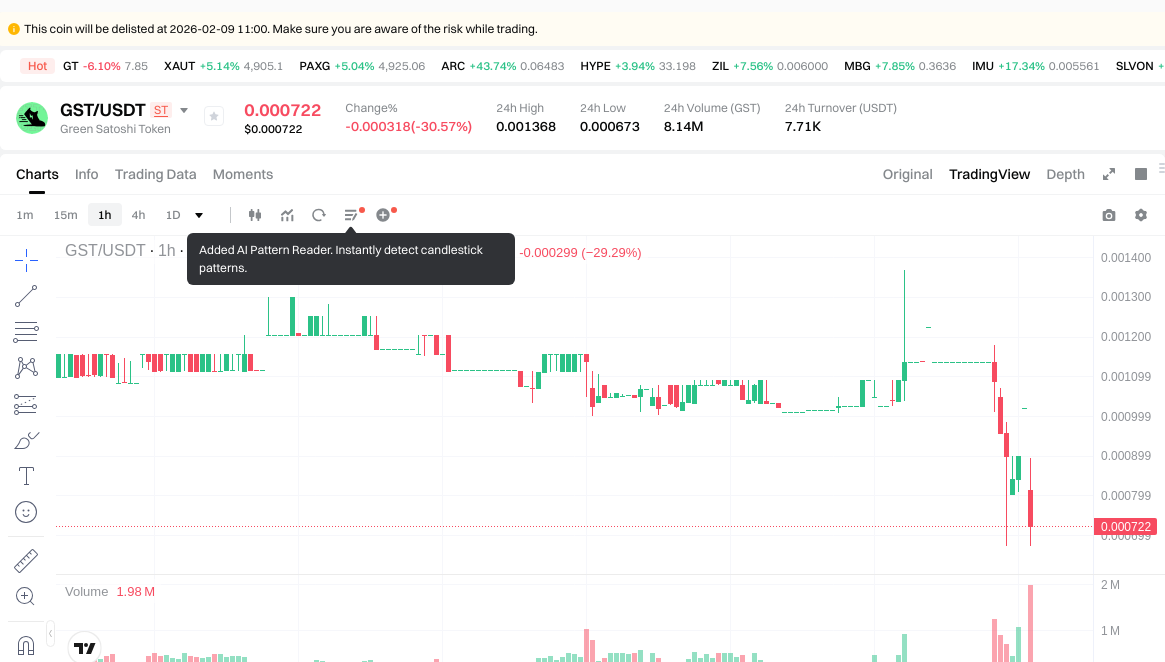Screen dimensions: 1165x662
Task: Open the candlestick chart style icon
Action: 254,215
